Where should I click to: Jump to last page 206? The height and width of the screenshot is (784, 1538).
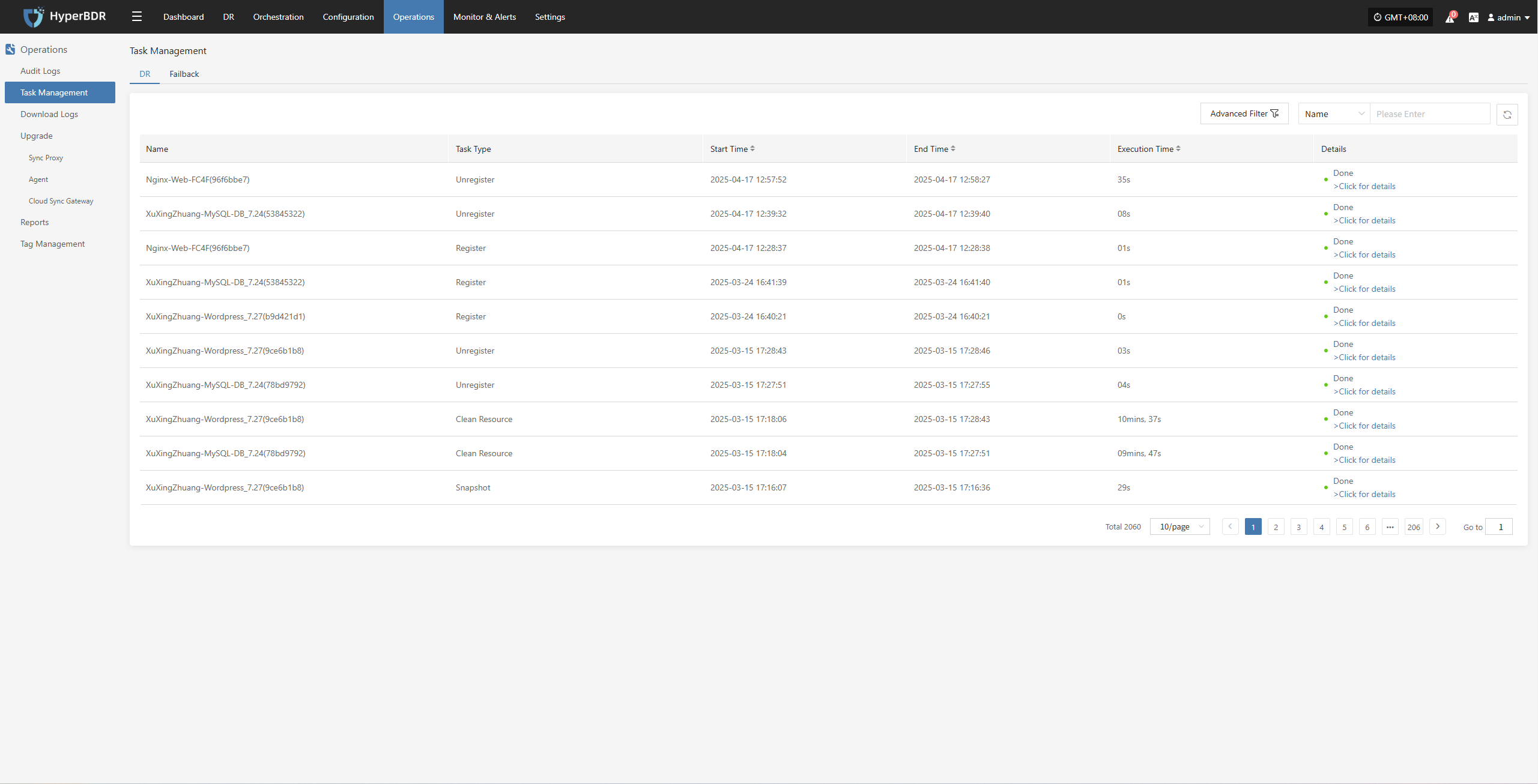click(x=1414, y=526)
